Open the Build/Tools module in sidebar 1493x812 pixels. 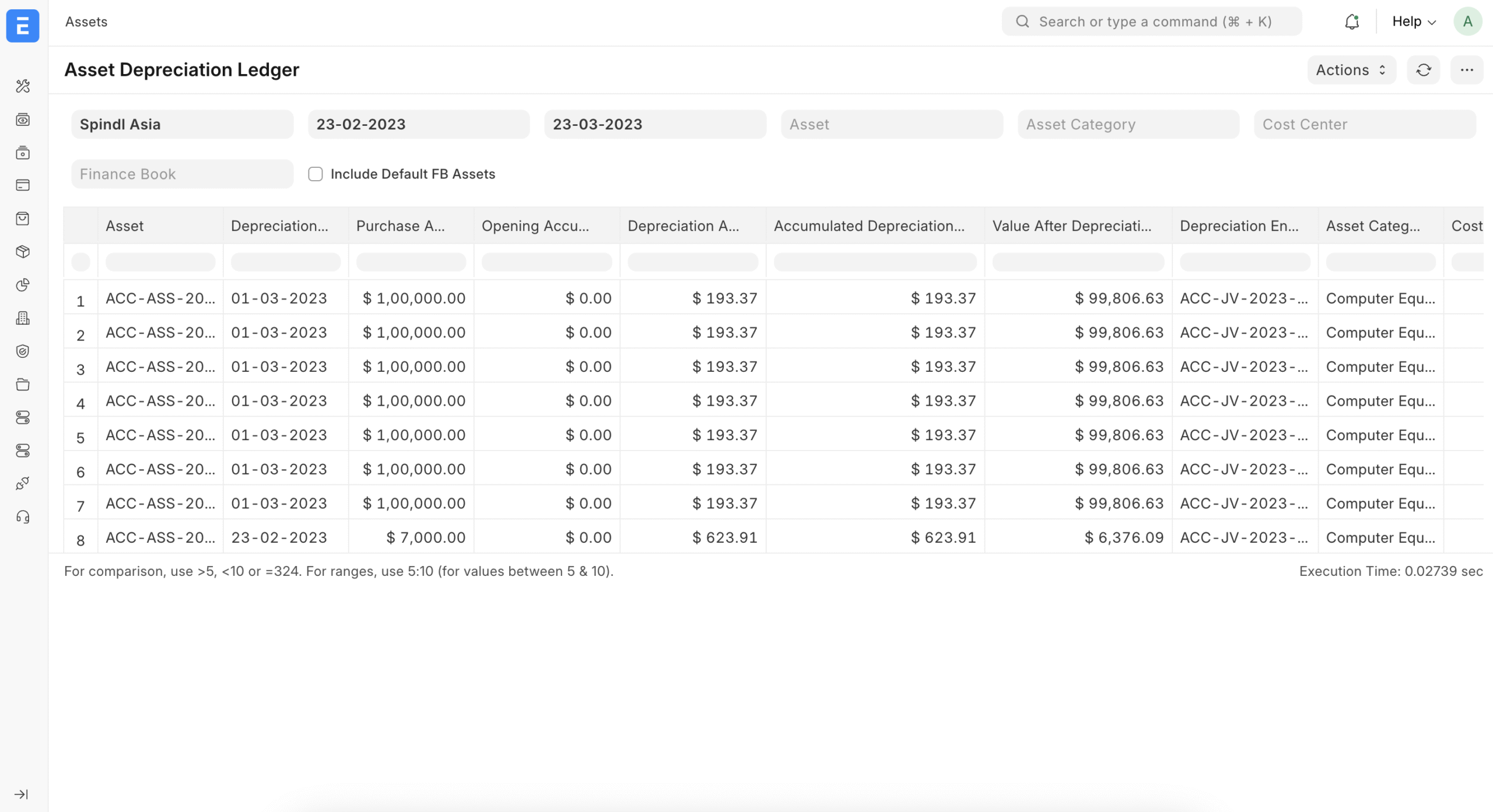coord(23,86)
